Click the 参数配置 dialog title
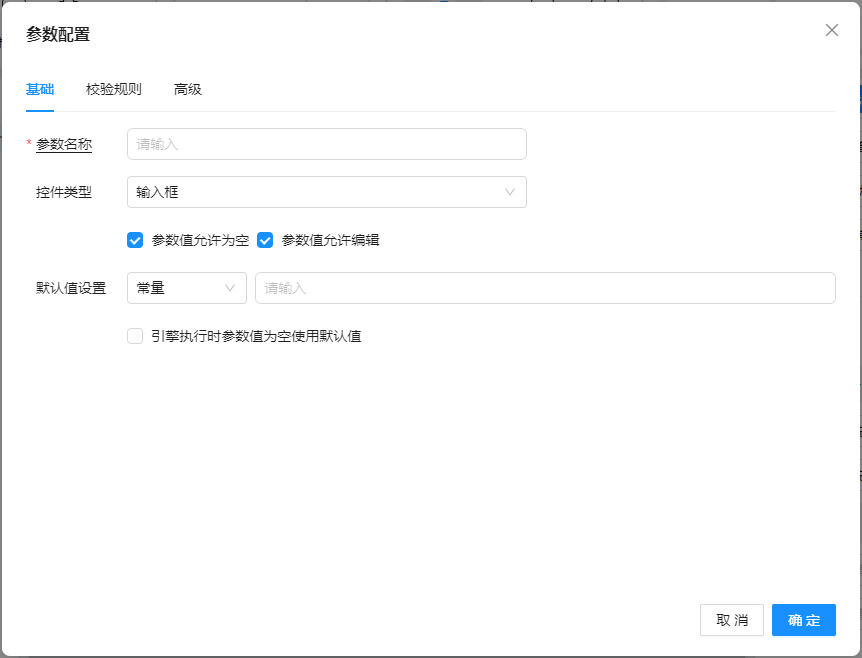Image resolution: width=862 pixels, height=658 pixels. 58,35
